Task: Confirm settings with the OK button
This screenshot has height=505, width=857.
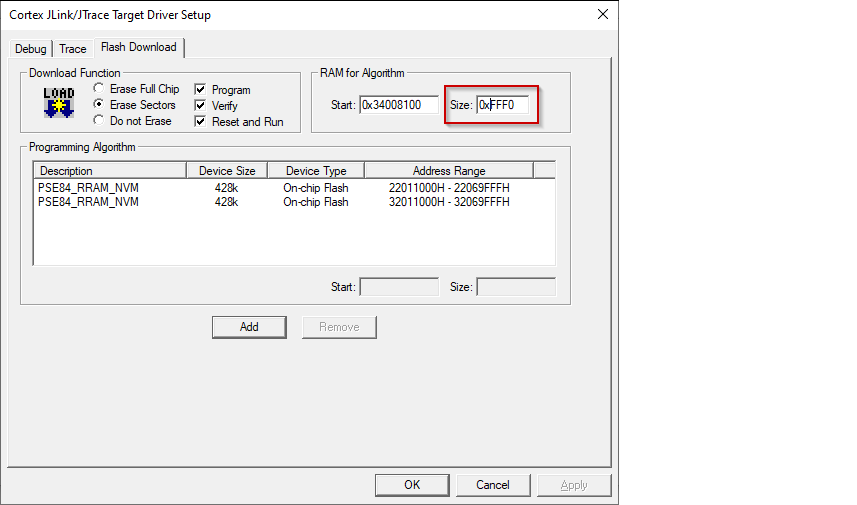Action: click(412, 485)
